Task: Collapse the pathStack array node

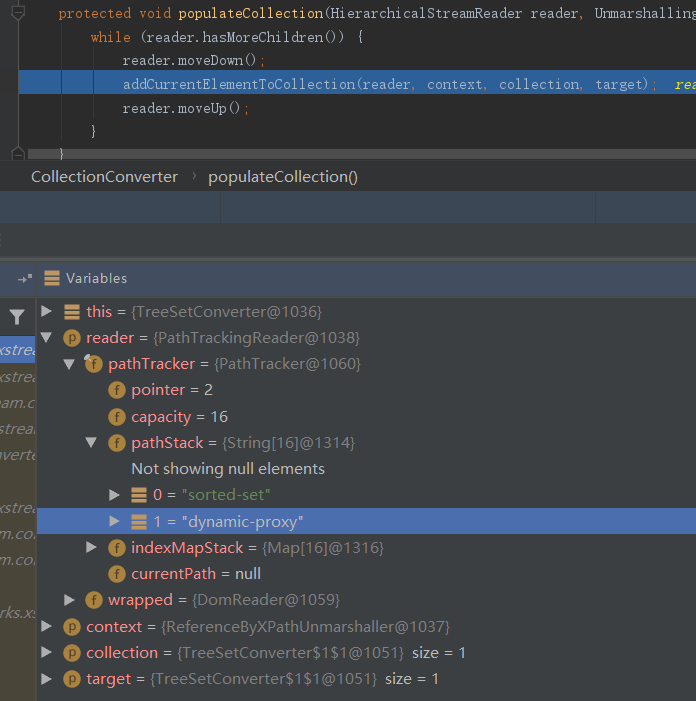Action: (91, 442)
